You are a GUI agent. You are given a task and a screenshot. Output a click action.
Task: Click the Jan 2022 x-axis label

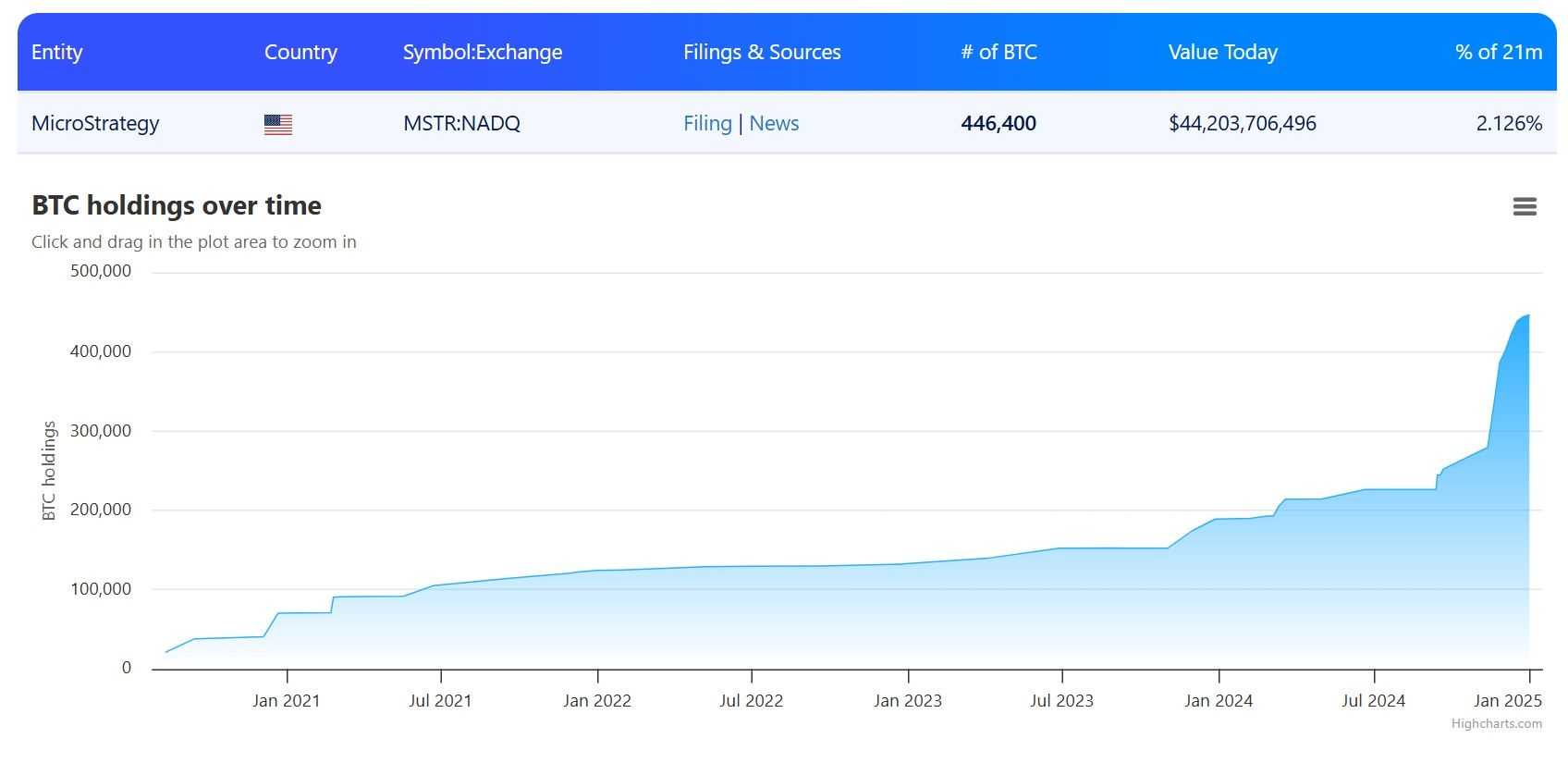coord(597,701)
